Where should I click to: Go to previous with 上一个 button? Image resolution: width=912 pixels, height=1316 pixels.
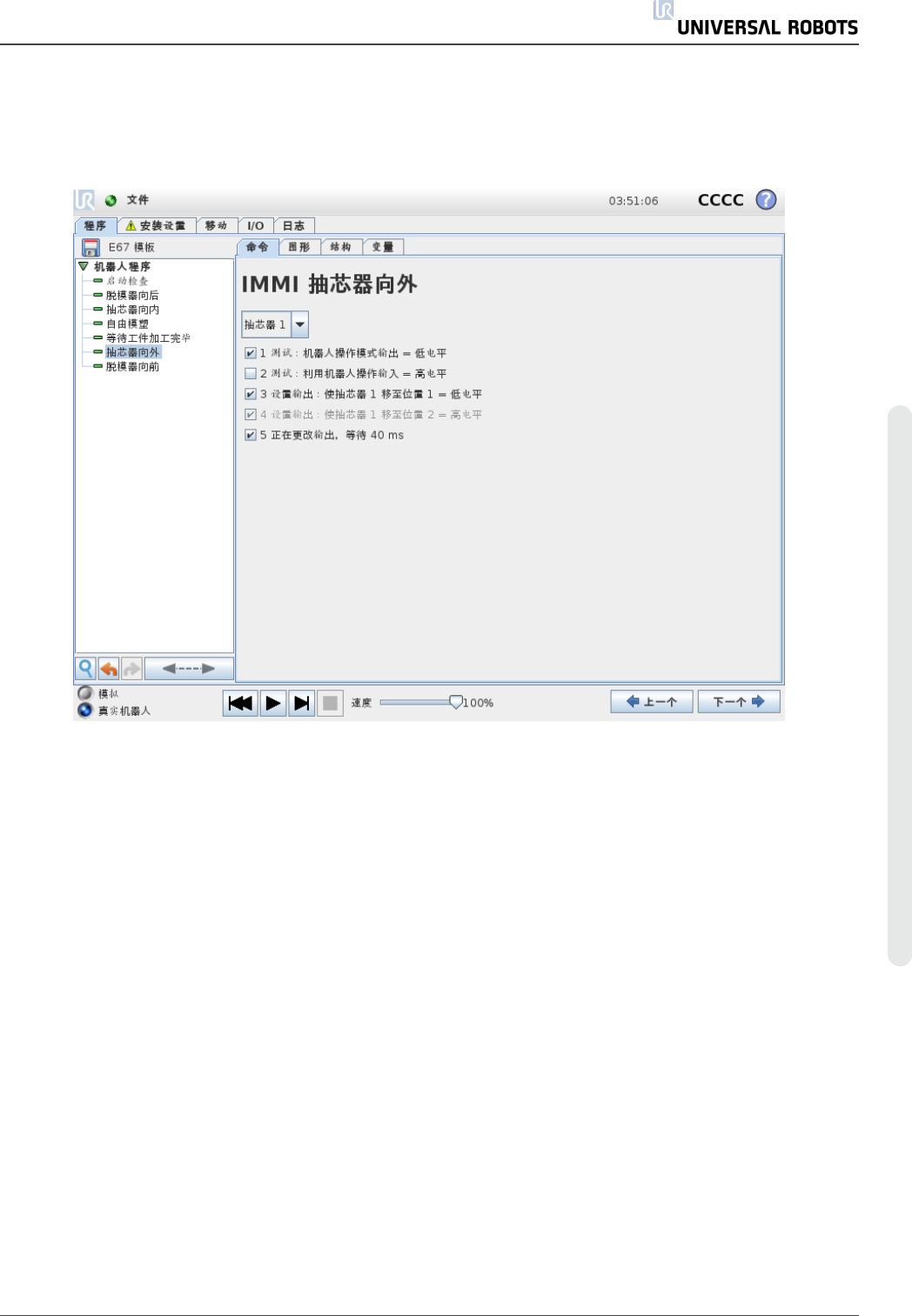point(652,702)
